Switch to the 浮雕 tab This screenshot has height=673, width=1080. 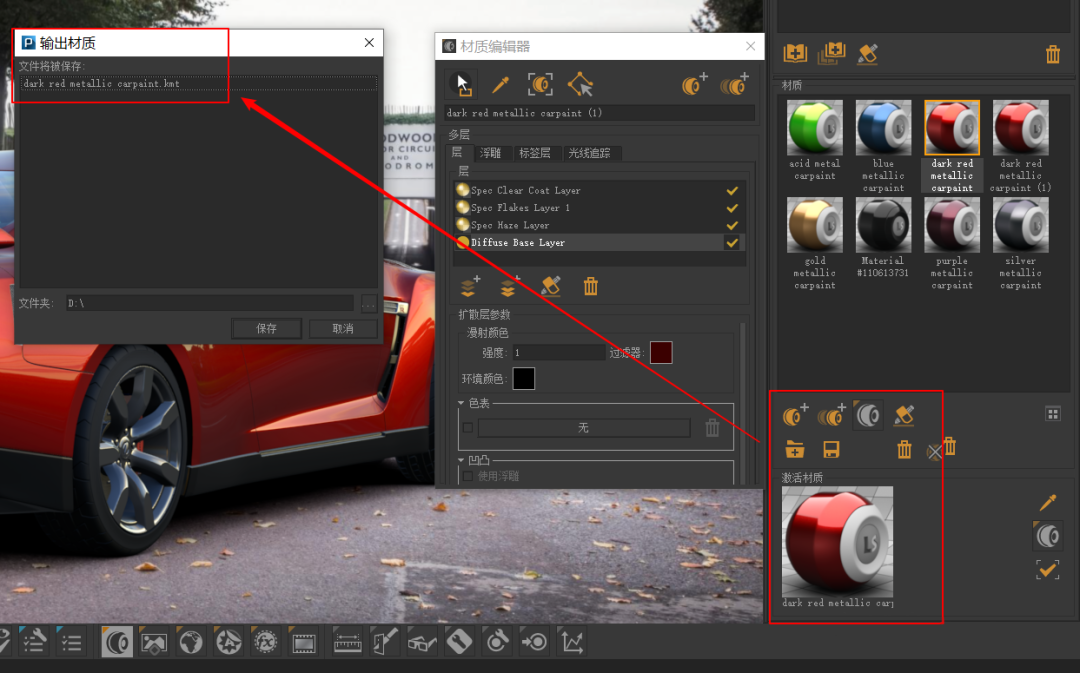(x=490, y=153)
